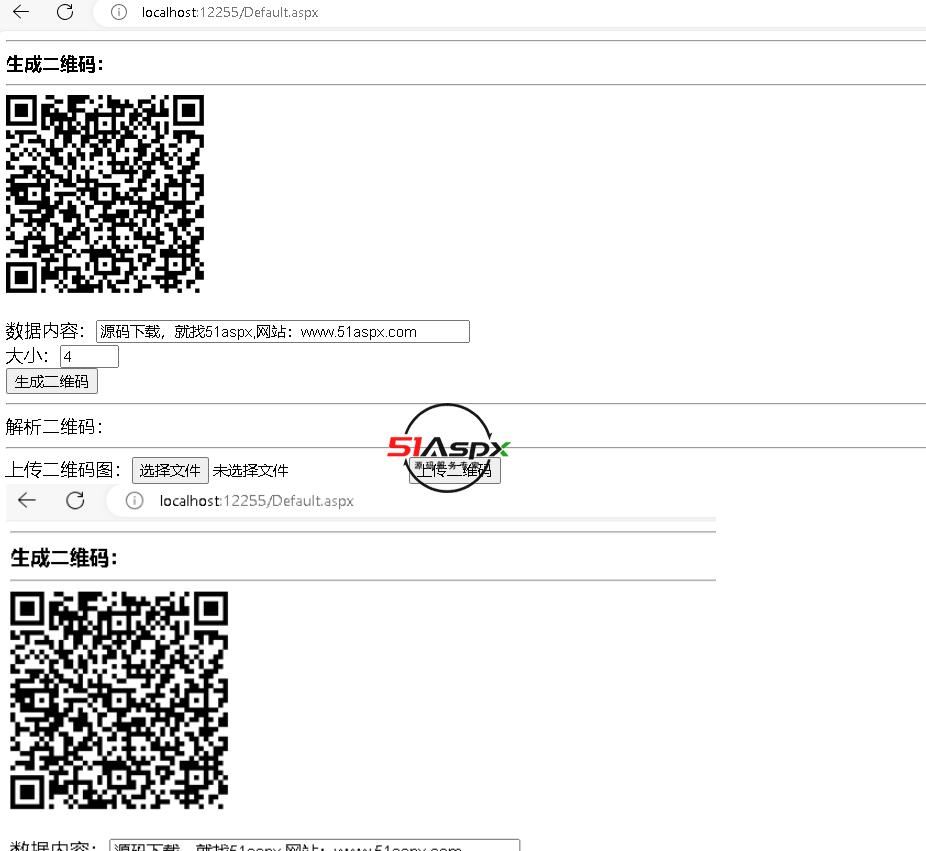This screenshot has height=851, width=926.
Task: Edit the upper 数据内容 text field
Action: point(283,331)
